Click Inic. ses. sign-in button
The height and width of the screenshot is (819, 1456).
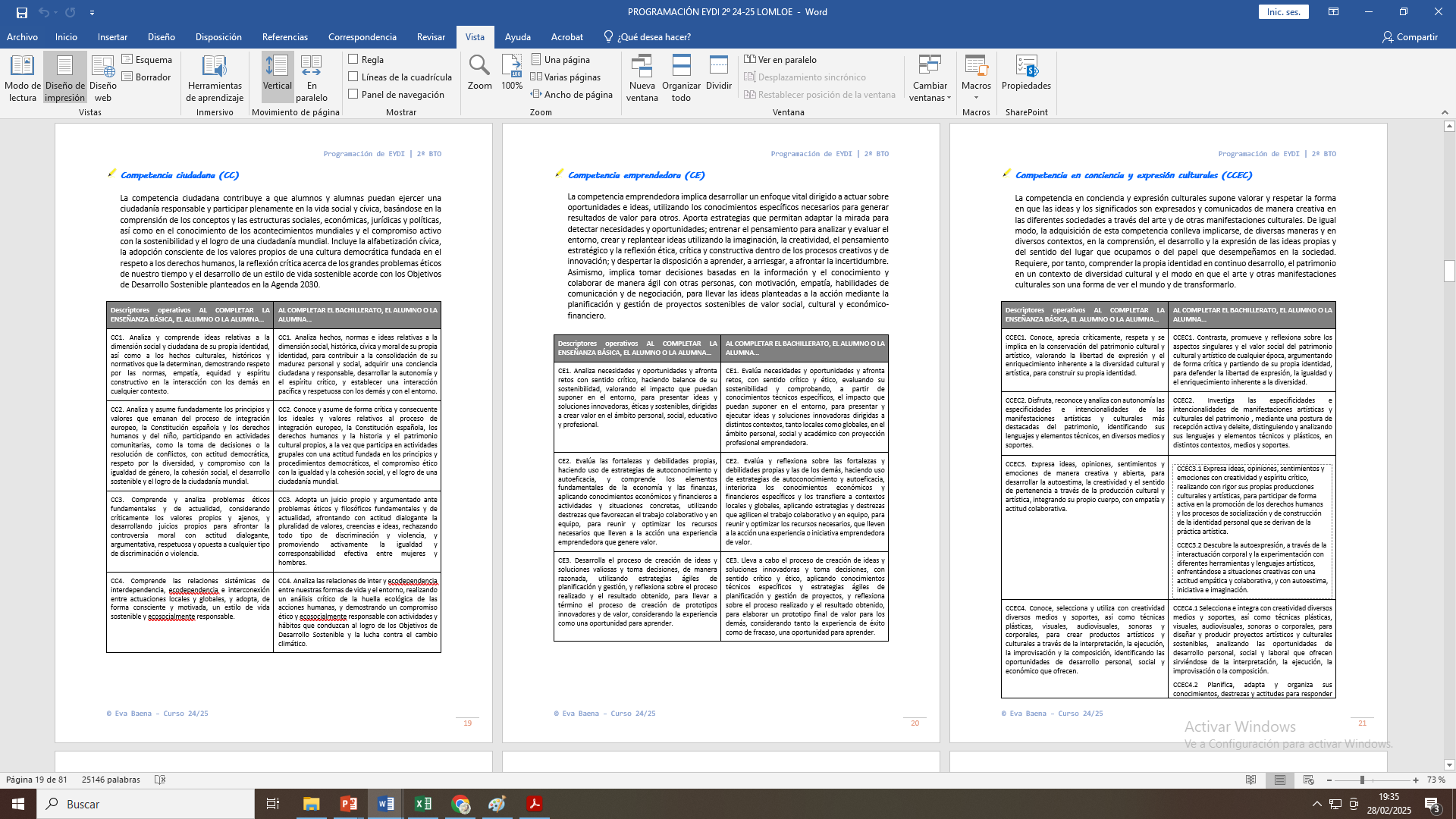click(1283, 12)
